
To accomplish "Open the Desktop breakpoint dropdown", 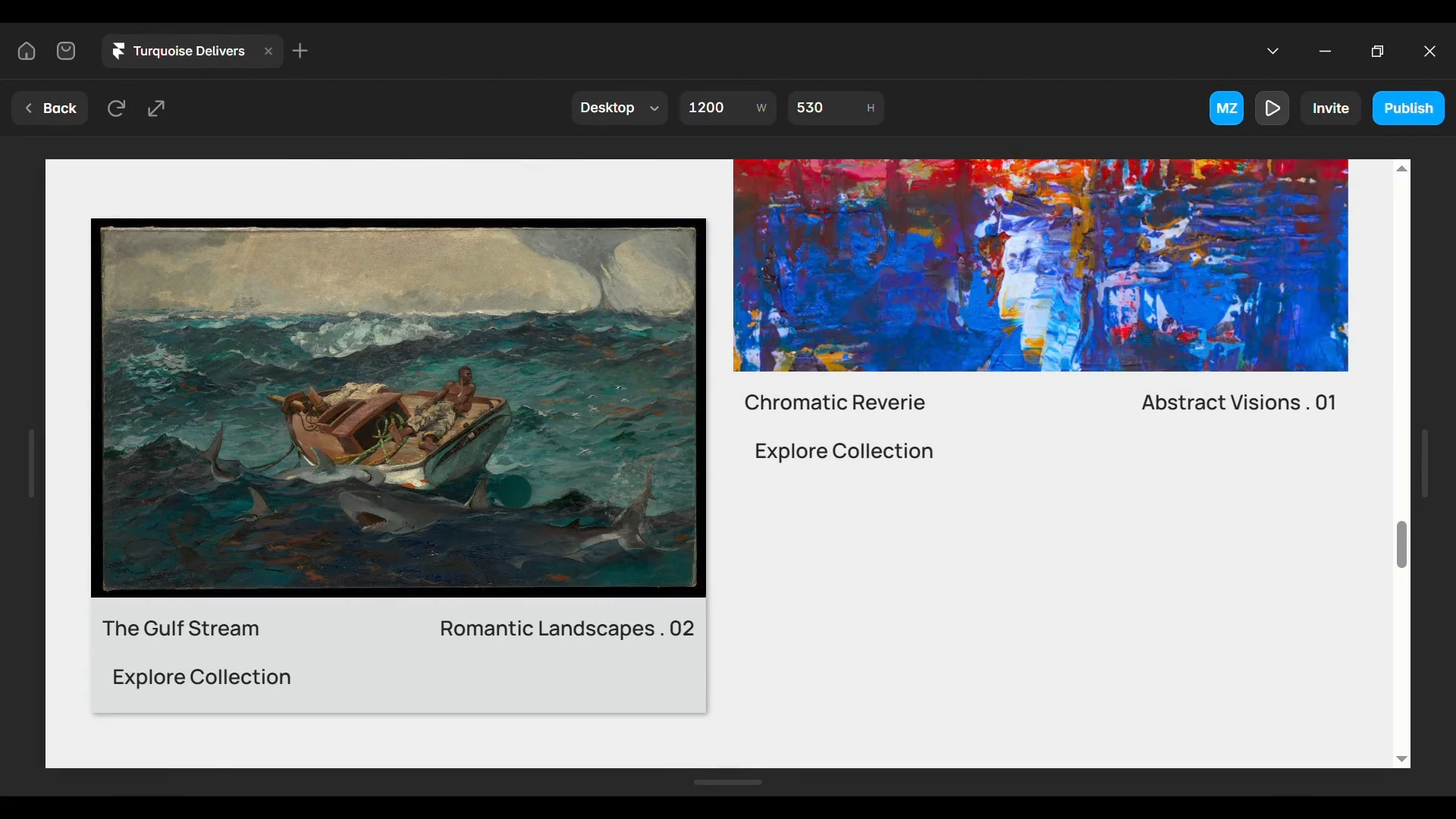I will click(x=620, y=108).
